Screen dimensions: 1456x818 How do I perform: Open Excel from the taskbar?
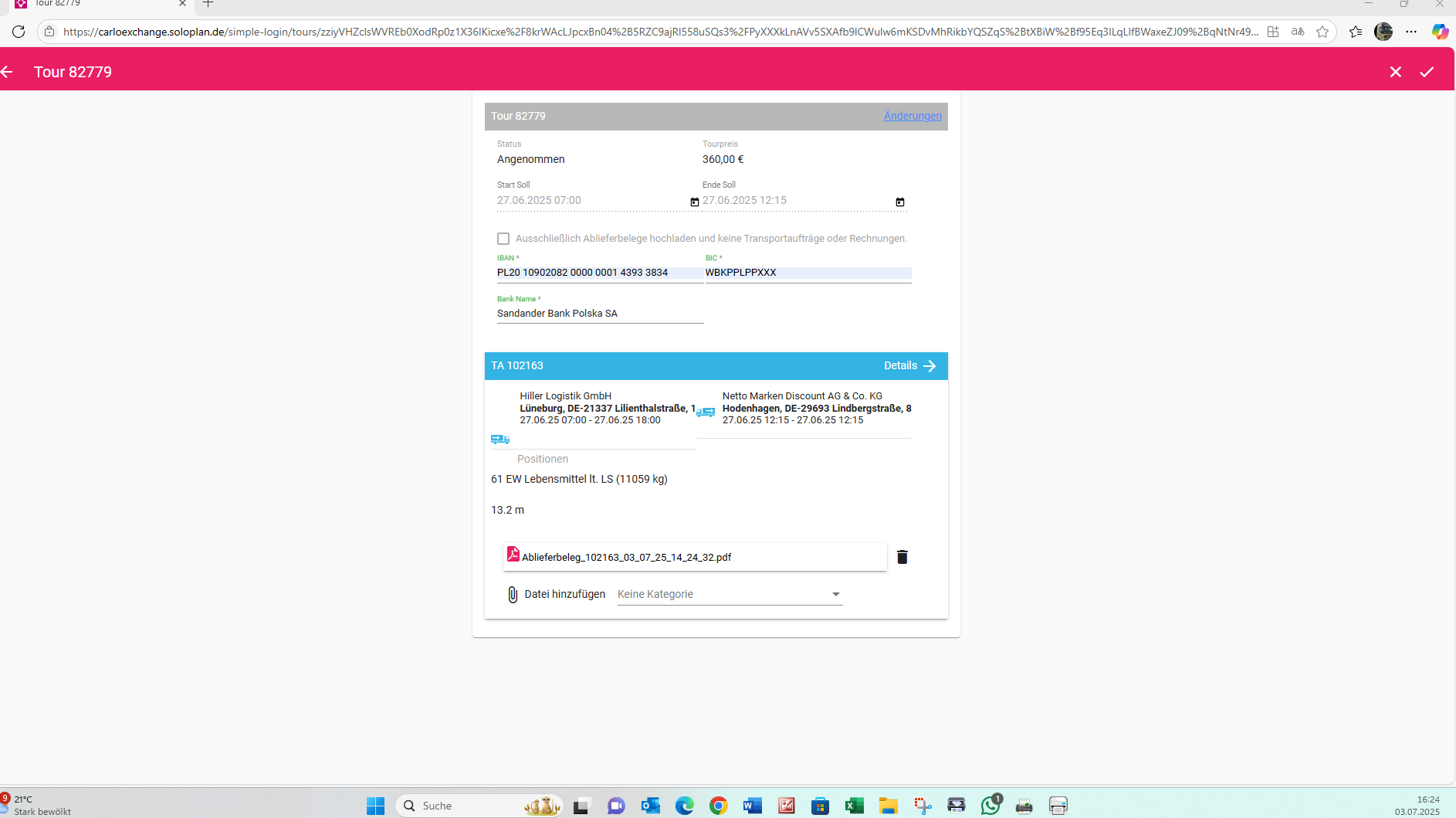[855, 806]
